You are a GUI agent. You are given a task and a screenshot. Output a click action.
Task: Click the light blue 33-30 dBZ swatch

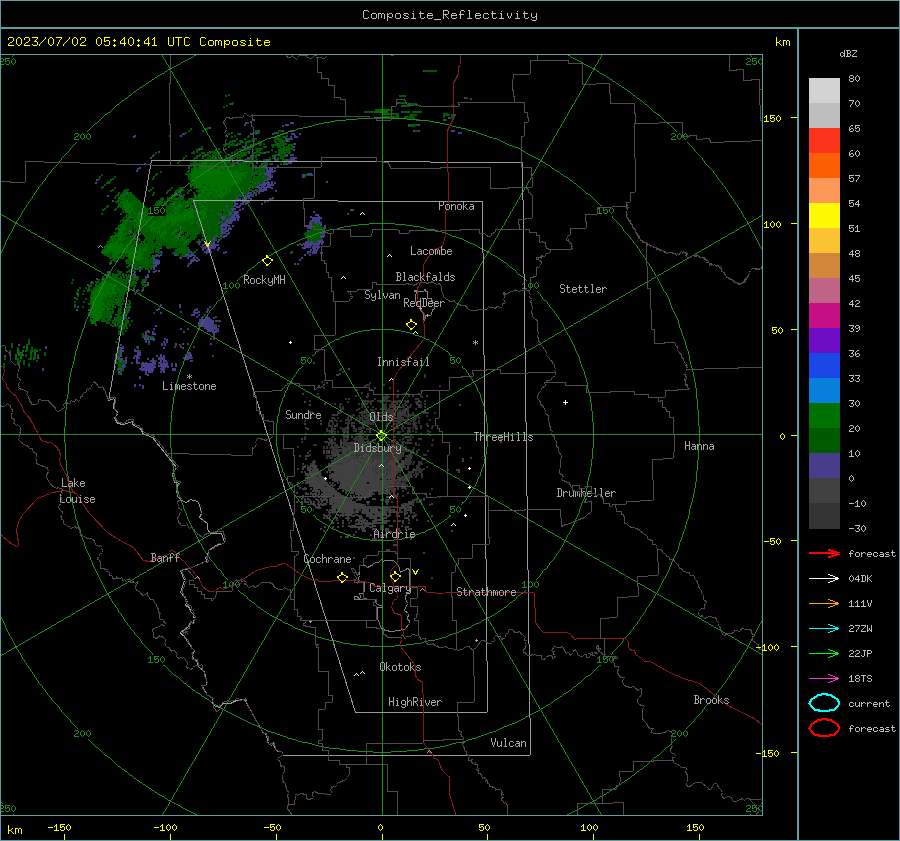click(x=824, y=390)
